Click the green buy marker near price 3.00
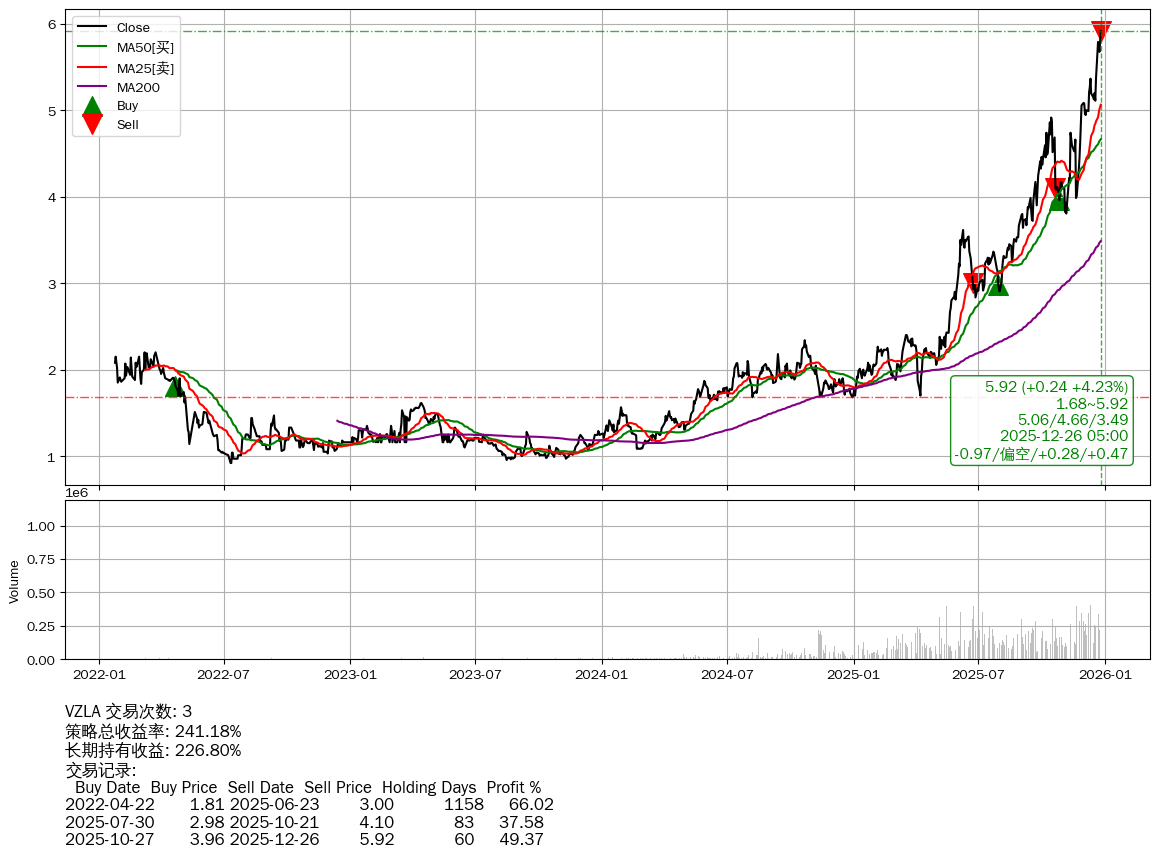Screen dimensions: 1160x857 997,286
